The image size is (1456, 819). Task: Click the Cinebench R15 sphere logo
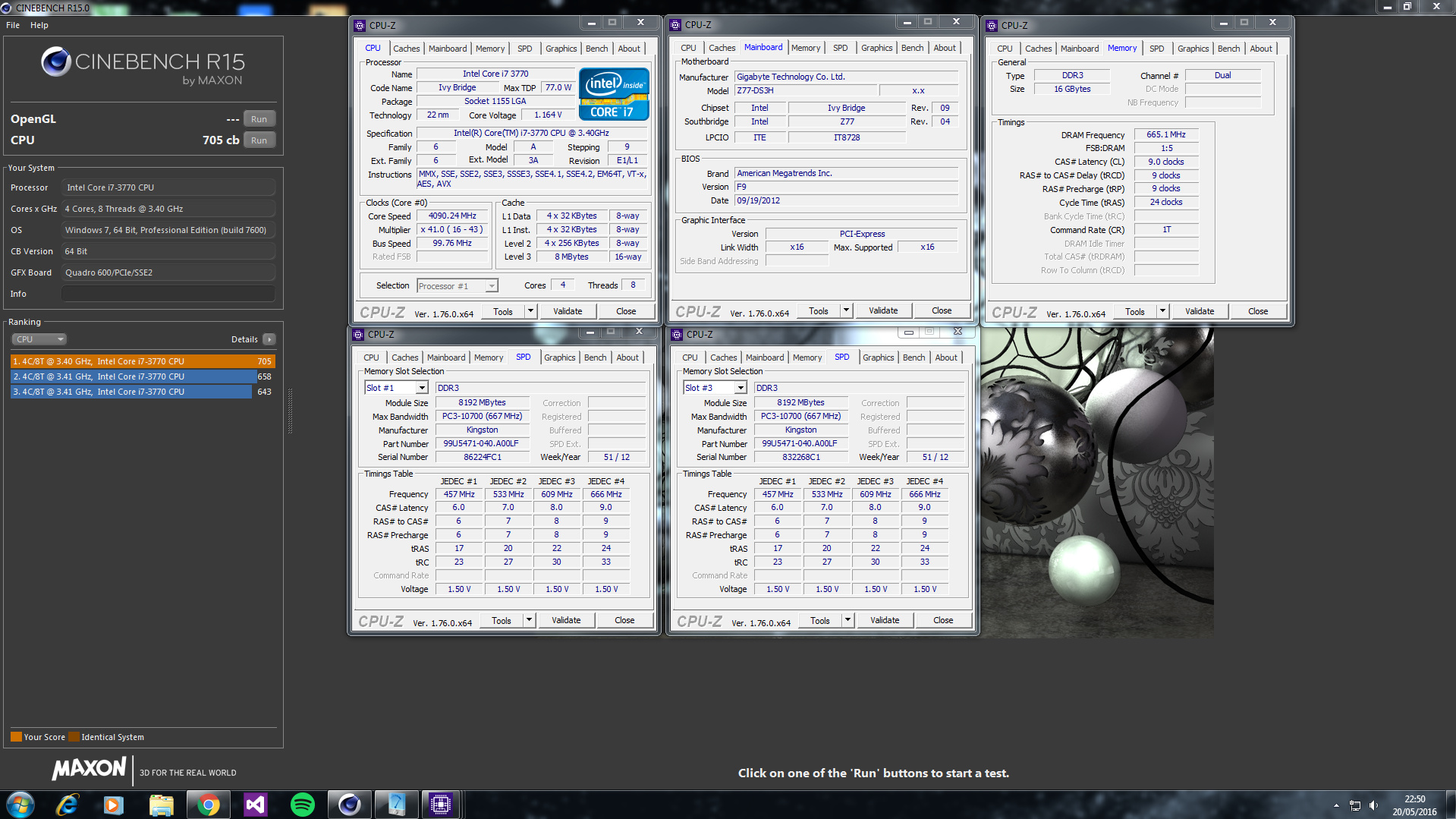click(x=55, y=61)
